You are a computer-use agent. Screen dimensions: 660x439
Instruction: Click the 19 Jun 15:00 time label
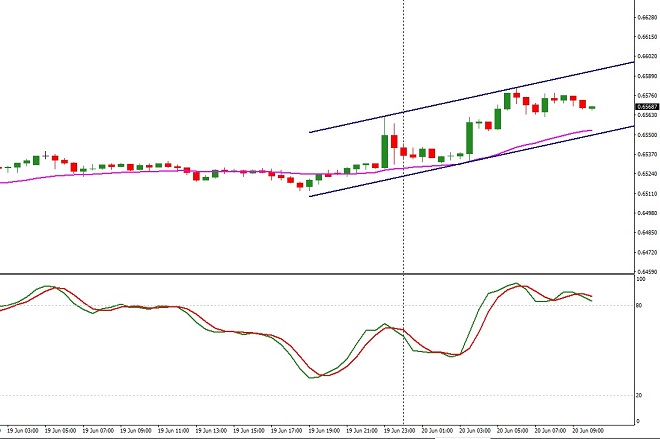click(249, 431)
